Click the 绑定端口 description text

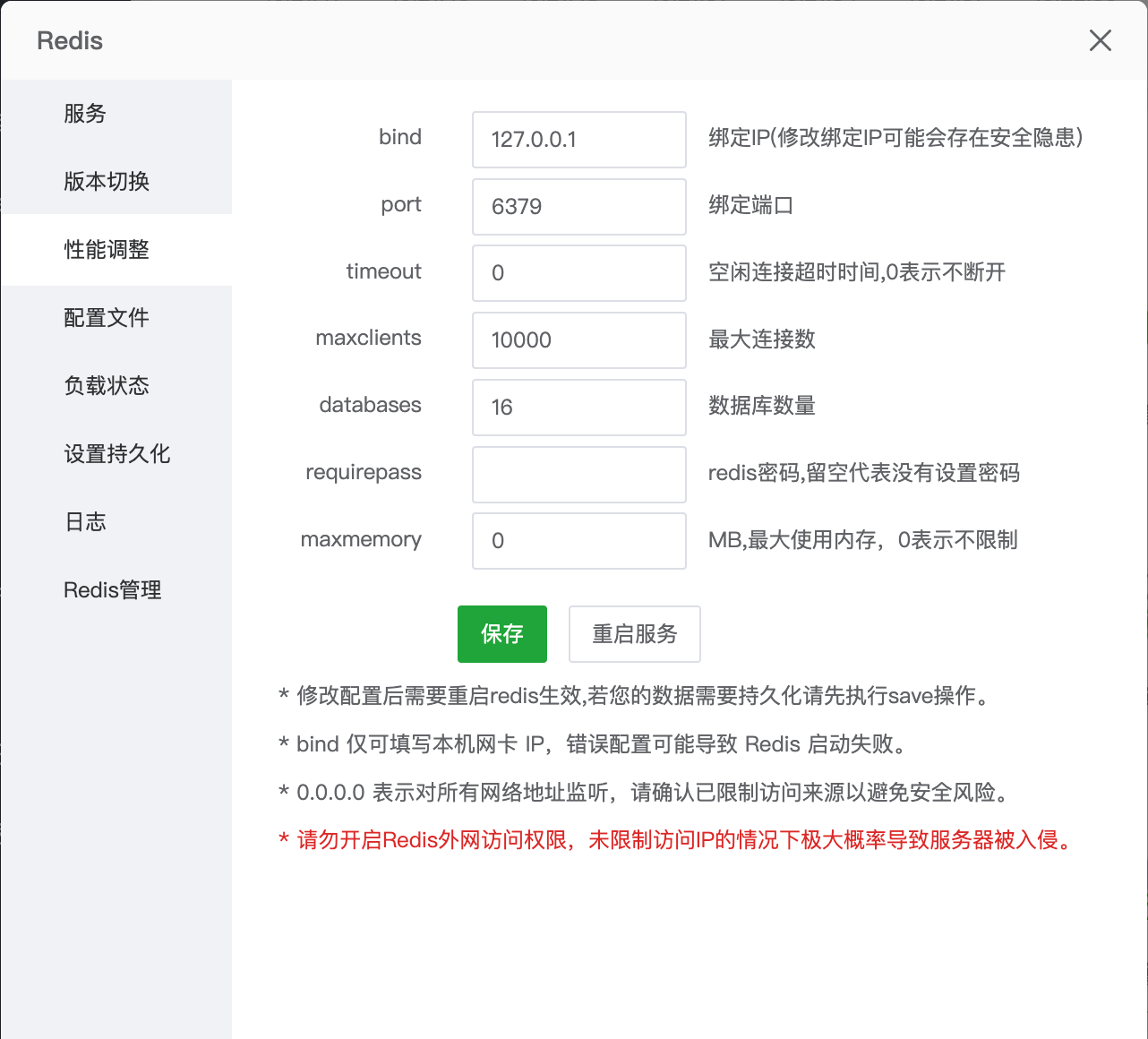(x=751, y=205)
